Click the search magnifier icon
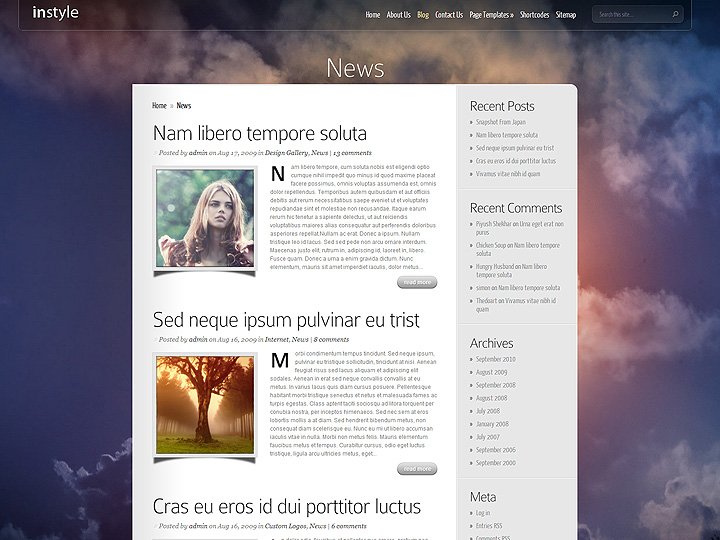This screenshot has width=720, height=540. coord(675,14)
